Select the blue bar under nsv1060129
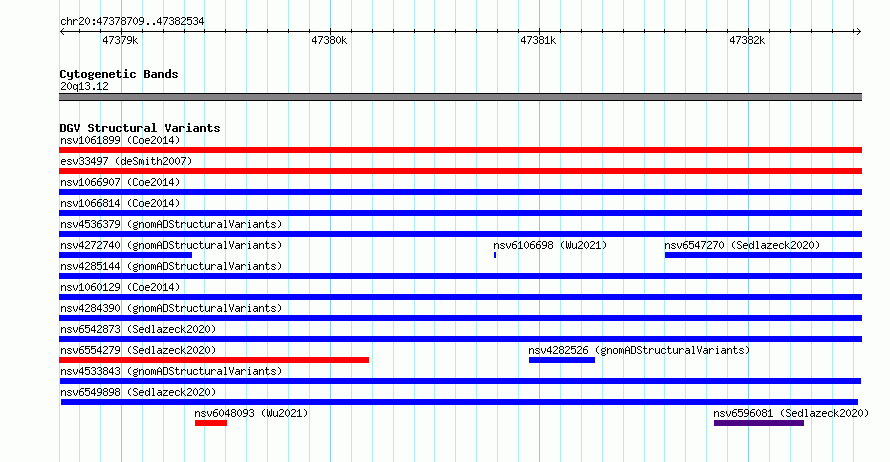Viewport: 890px width, 462px height. click(460, 297)
